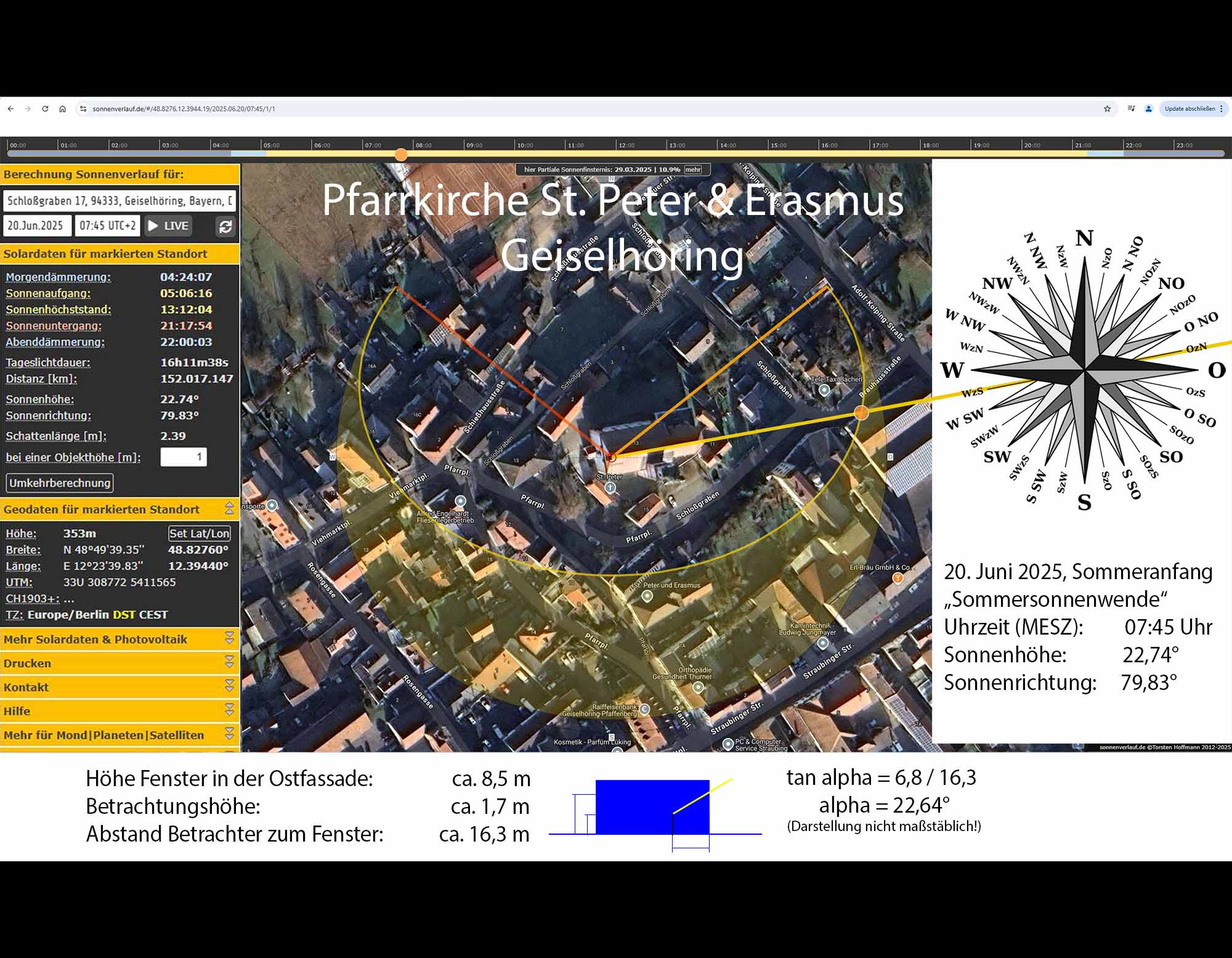Image resolution: width=1232 pixels, height=958 pixels.
Task: Click the Erl-Bräu GmbH orange map pin
Action: pos(898,578)
